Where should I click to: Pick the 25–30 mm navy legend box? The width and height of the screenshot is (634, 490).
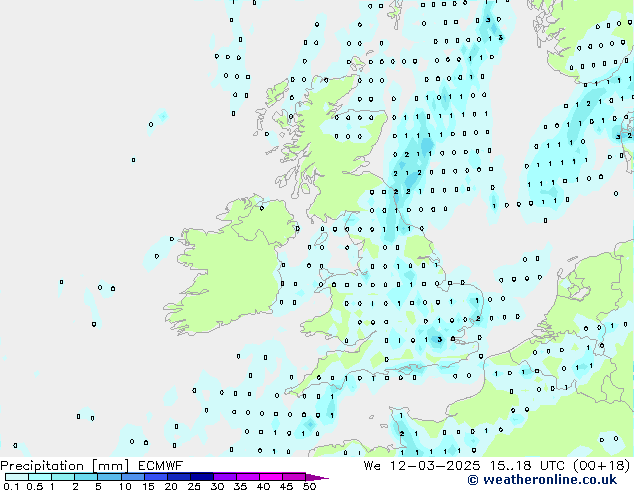(201, 477)
